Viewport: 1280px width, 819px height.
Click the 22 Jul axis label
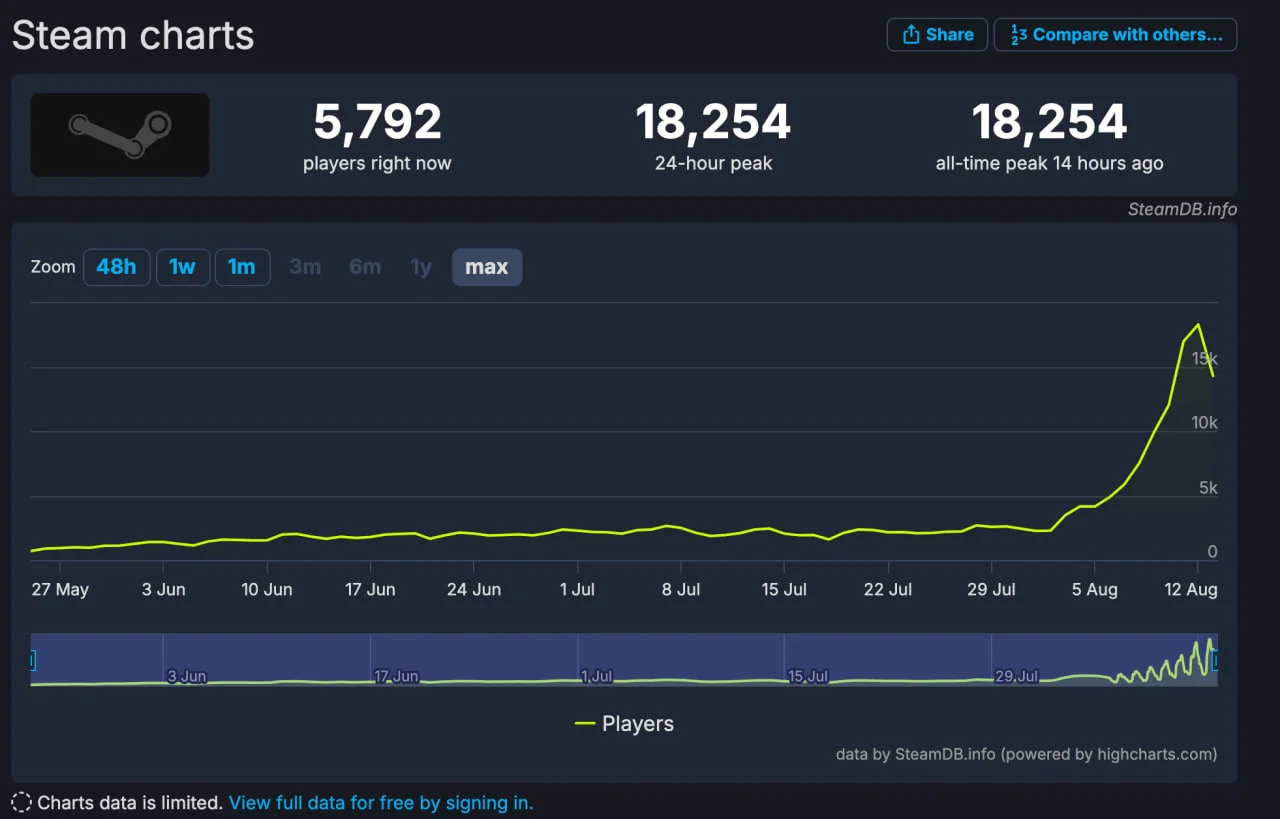pyautogui.click(x=888, y=589)
